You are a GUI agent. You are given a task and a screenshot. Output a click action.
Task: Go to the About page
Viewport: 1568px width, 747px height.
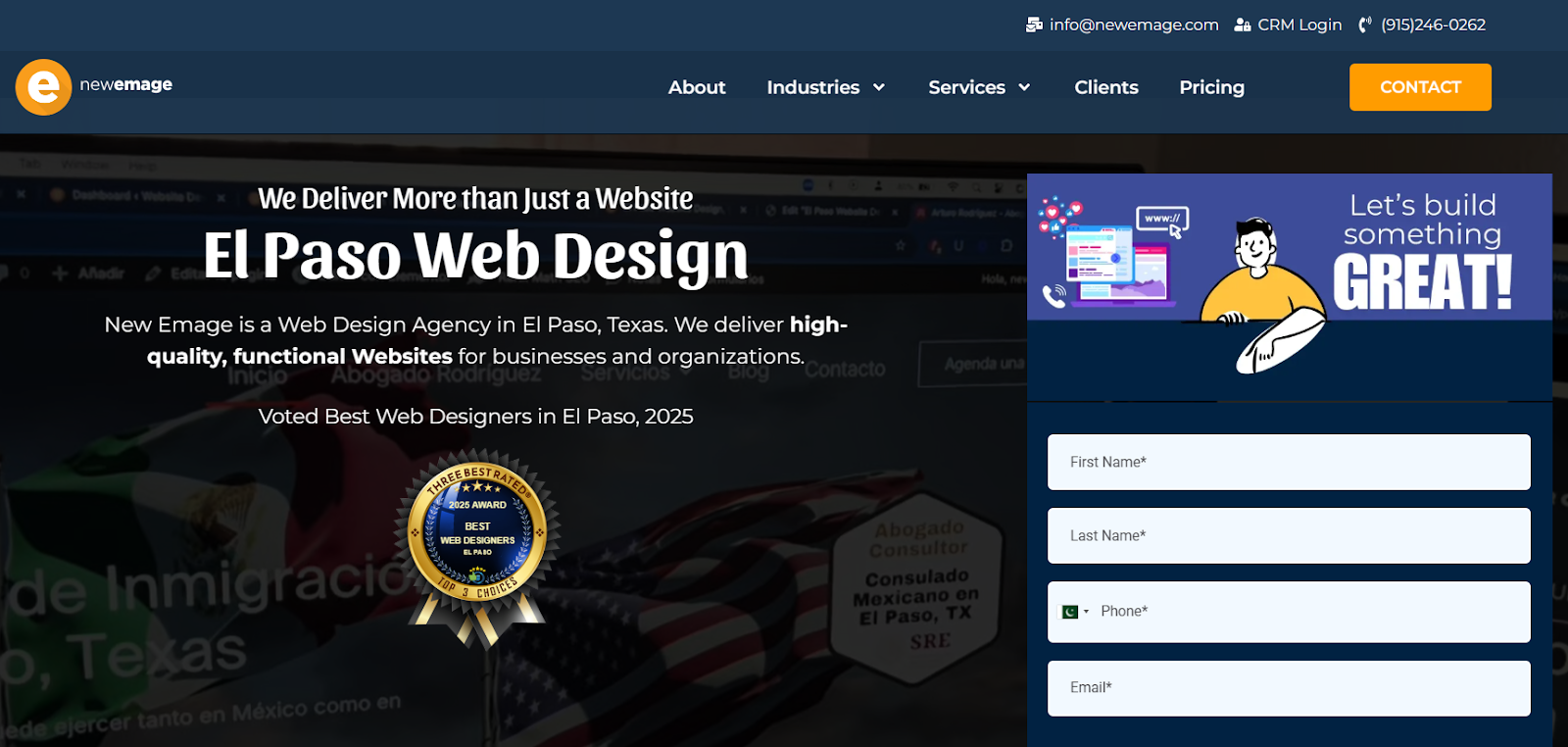697,87
